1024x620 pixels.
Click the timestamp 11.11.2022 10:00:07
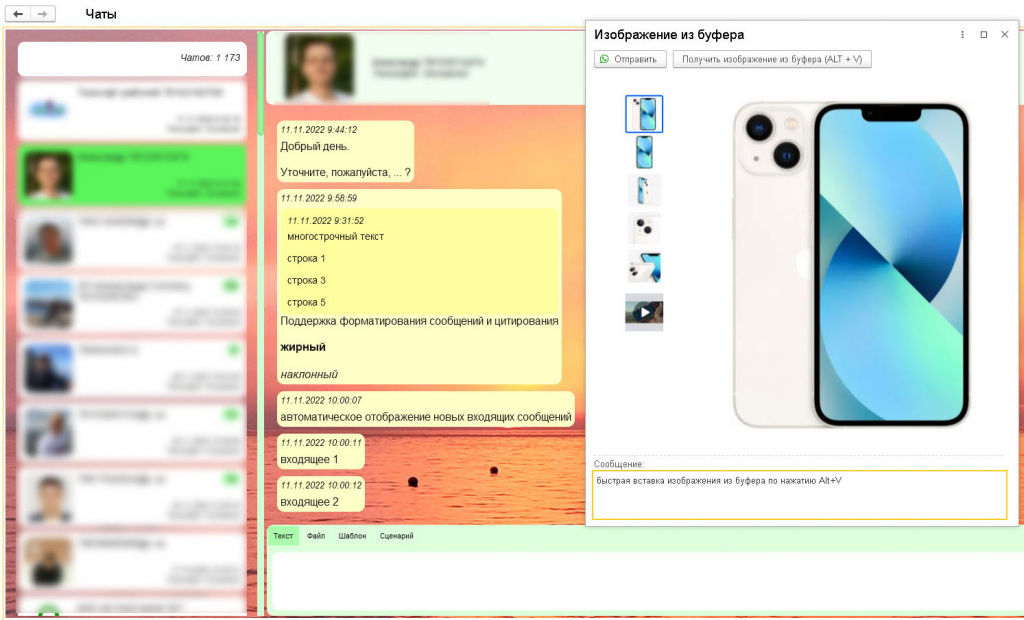click(x=321, y=400)
